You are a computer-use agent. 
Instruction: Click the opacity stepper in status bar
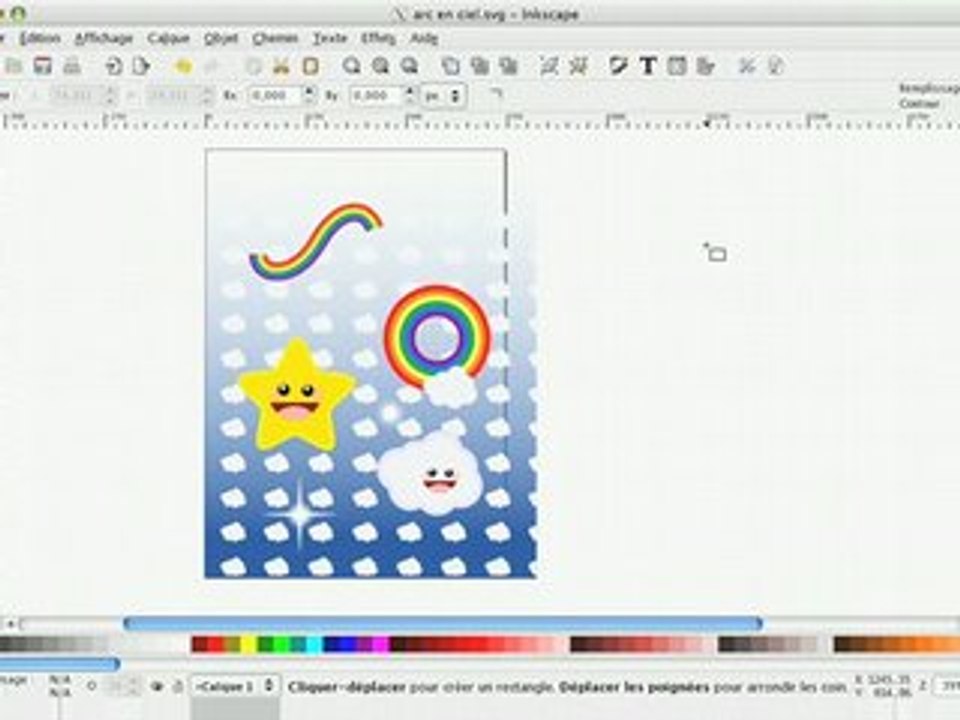tap(132, 687)
